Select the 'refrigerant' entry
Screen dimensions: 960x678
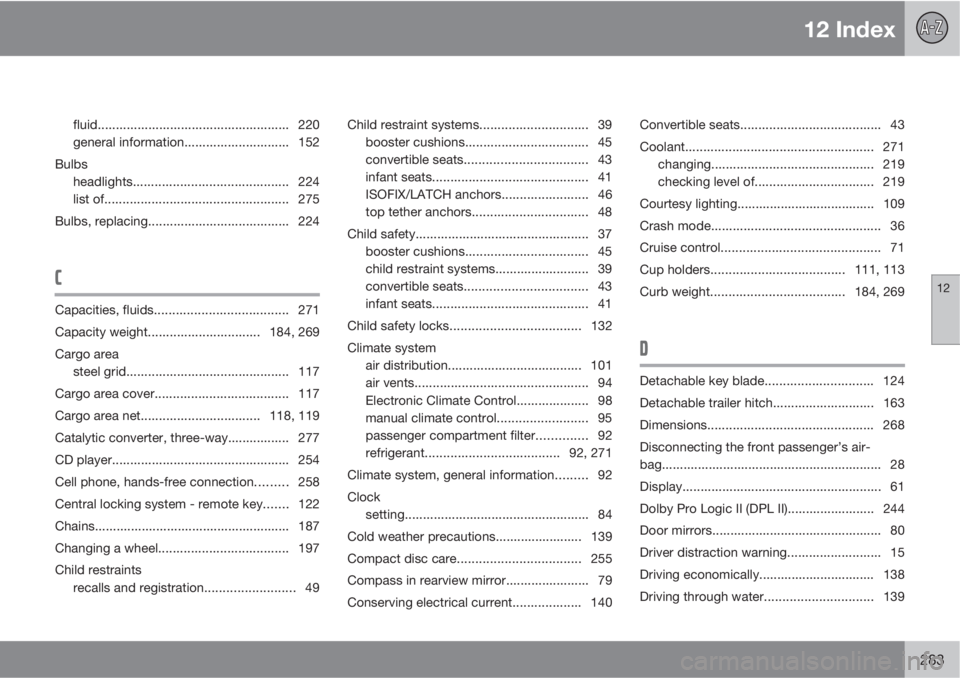point(489,453)
